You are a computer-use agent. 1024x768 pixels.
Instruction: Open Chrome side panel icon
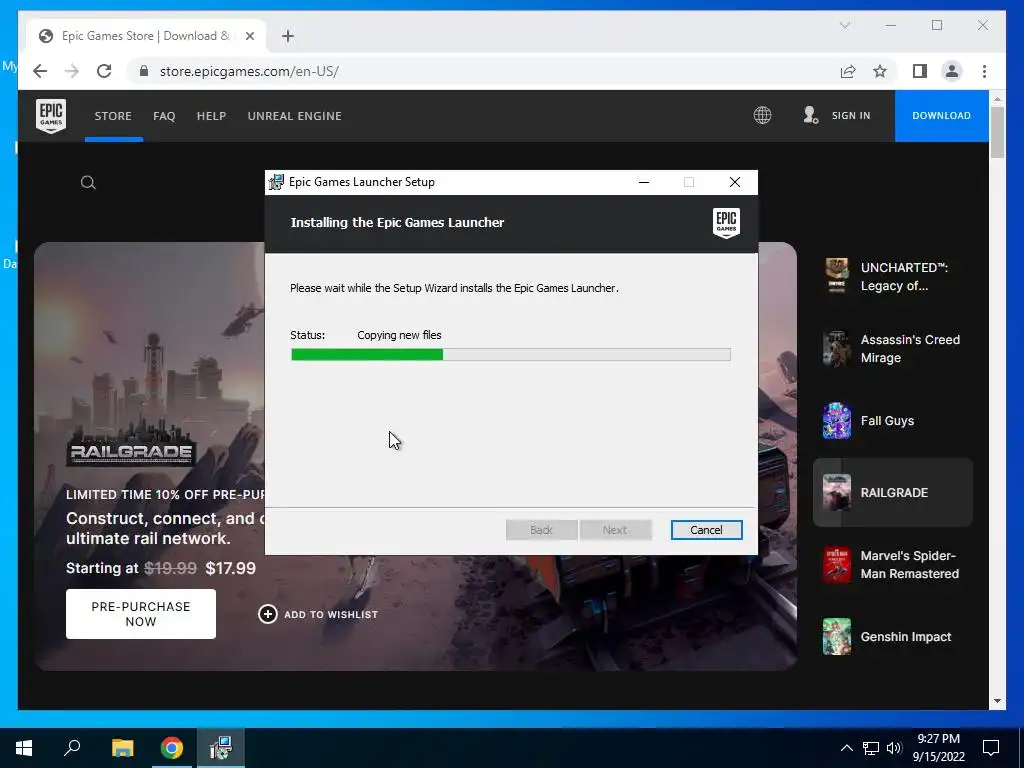click(x=920, y=71)
